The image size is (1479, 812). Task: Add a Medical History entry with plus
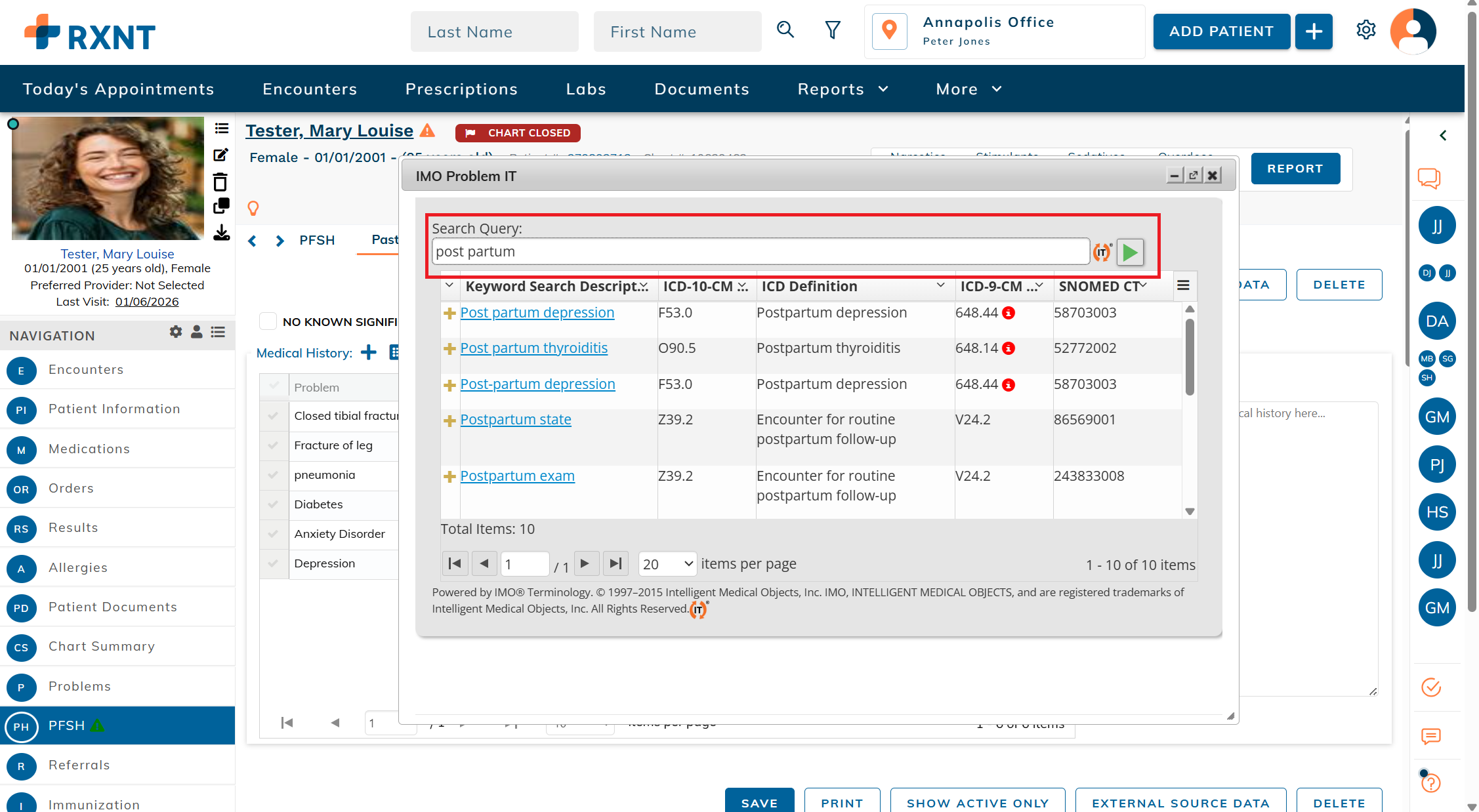(369, 353)
